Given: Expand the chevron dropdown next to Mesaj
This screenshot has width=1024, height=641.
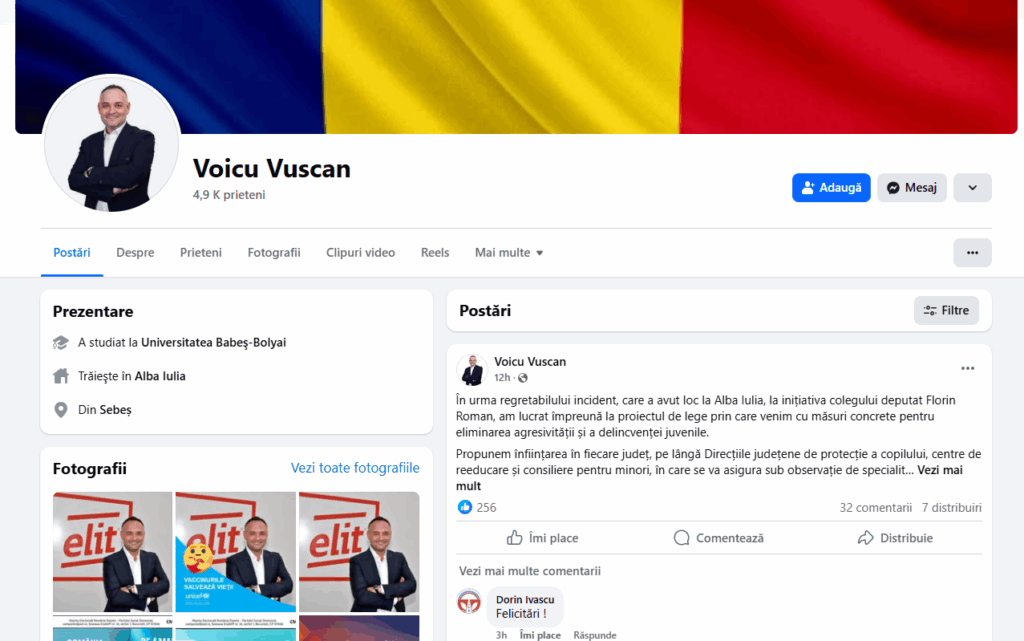Looking at the screenshot, I should [x=972, y=188].
